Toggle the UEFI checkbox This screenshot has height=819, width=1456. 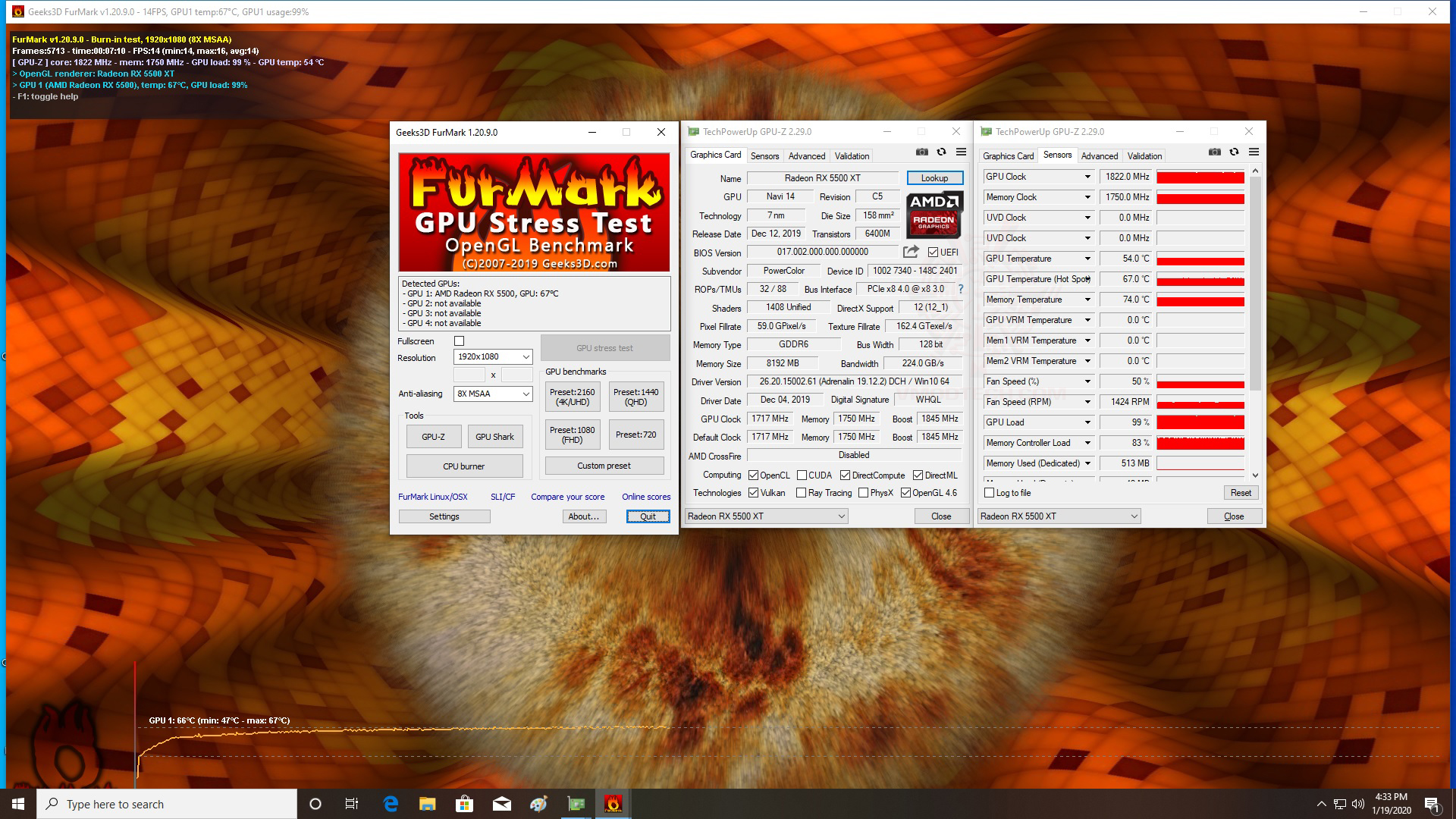tap(933, 253)
